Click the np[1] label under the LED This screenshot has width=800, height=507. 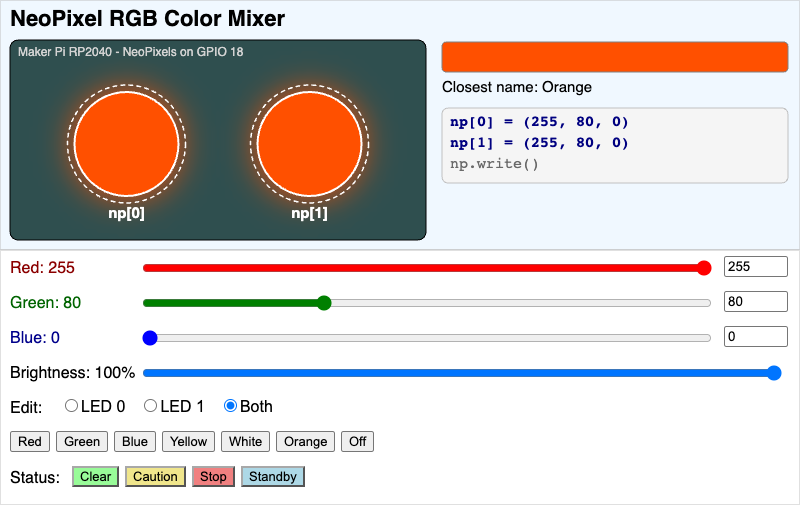310,213
